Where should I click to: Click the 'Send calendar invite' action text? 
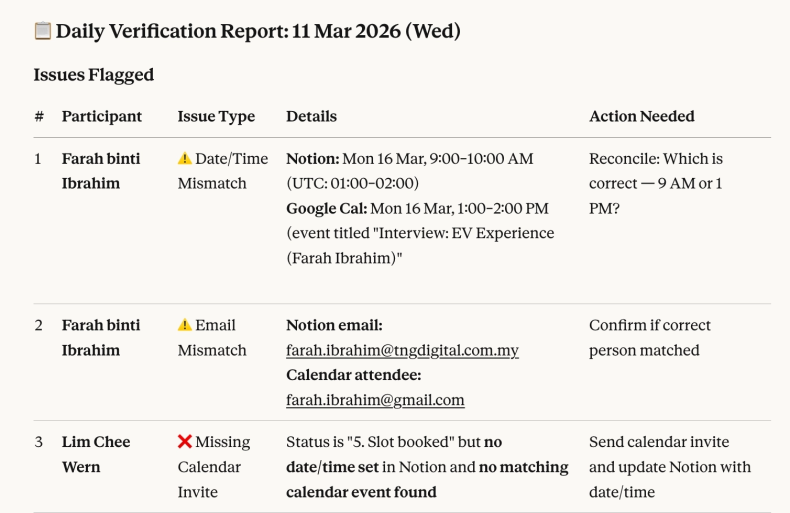659,442
